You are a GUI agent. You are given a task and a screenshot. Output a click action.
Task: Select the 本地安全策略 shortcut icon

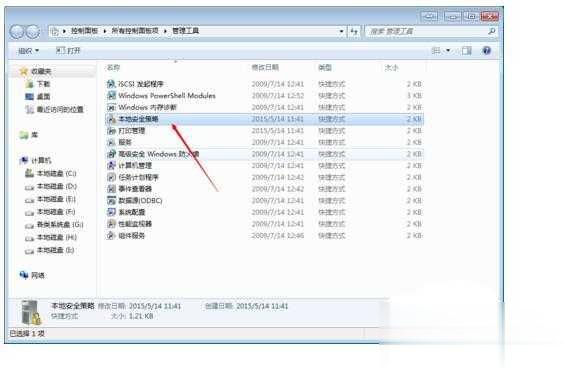pyautogui.click(x=111, y=119)
